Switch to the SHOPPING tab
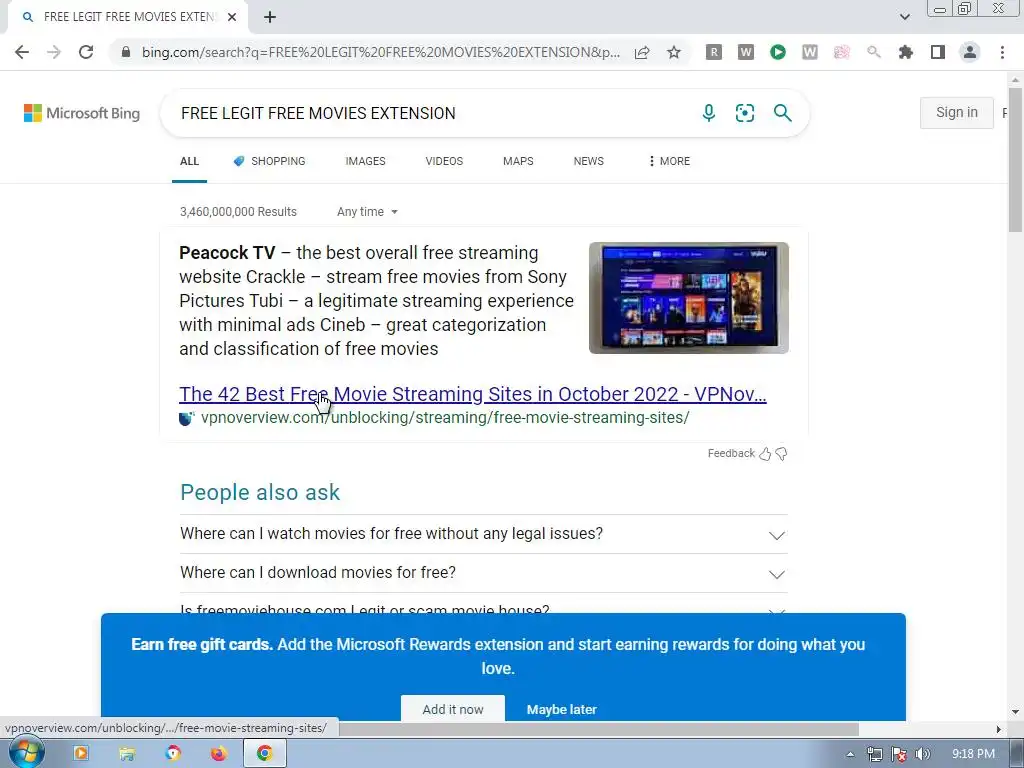The height and width of the screenshot is (768, 1024). 269,161
